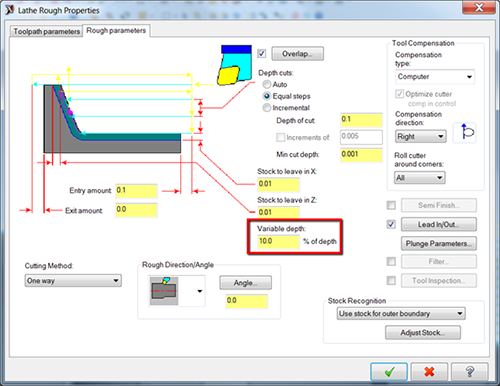
Task: Click the Variable depth input field
Action: click(x=279, y=241)
